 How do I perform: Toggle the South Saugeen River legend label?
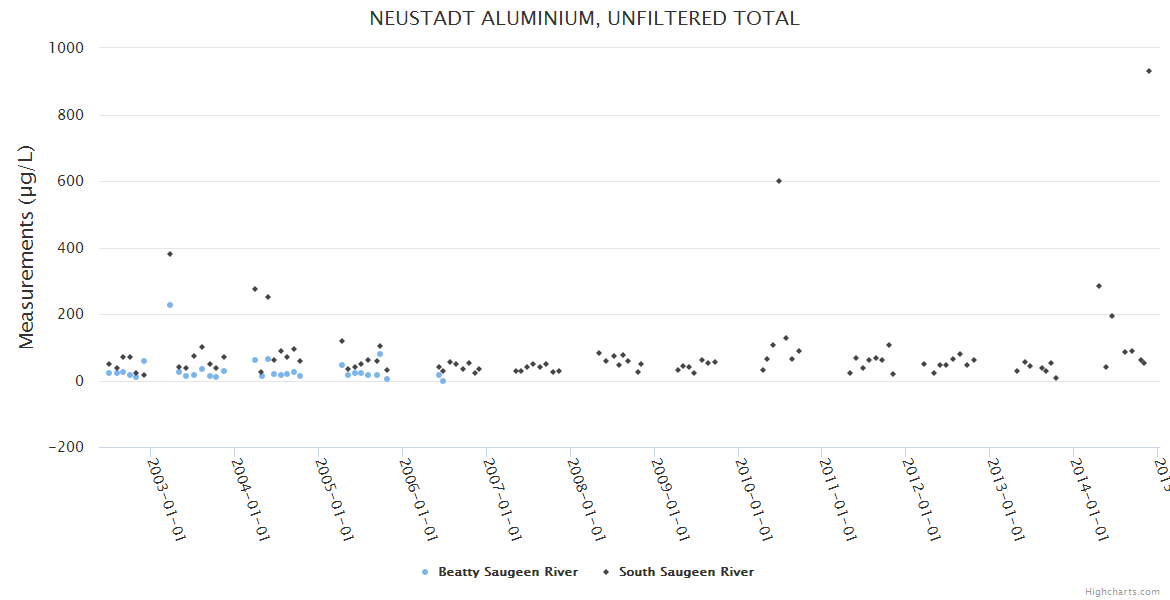[686, 572]
